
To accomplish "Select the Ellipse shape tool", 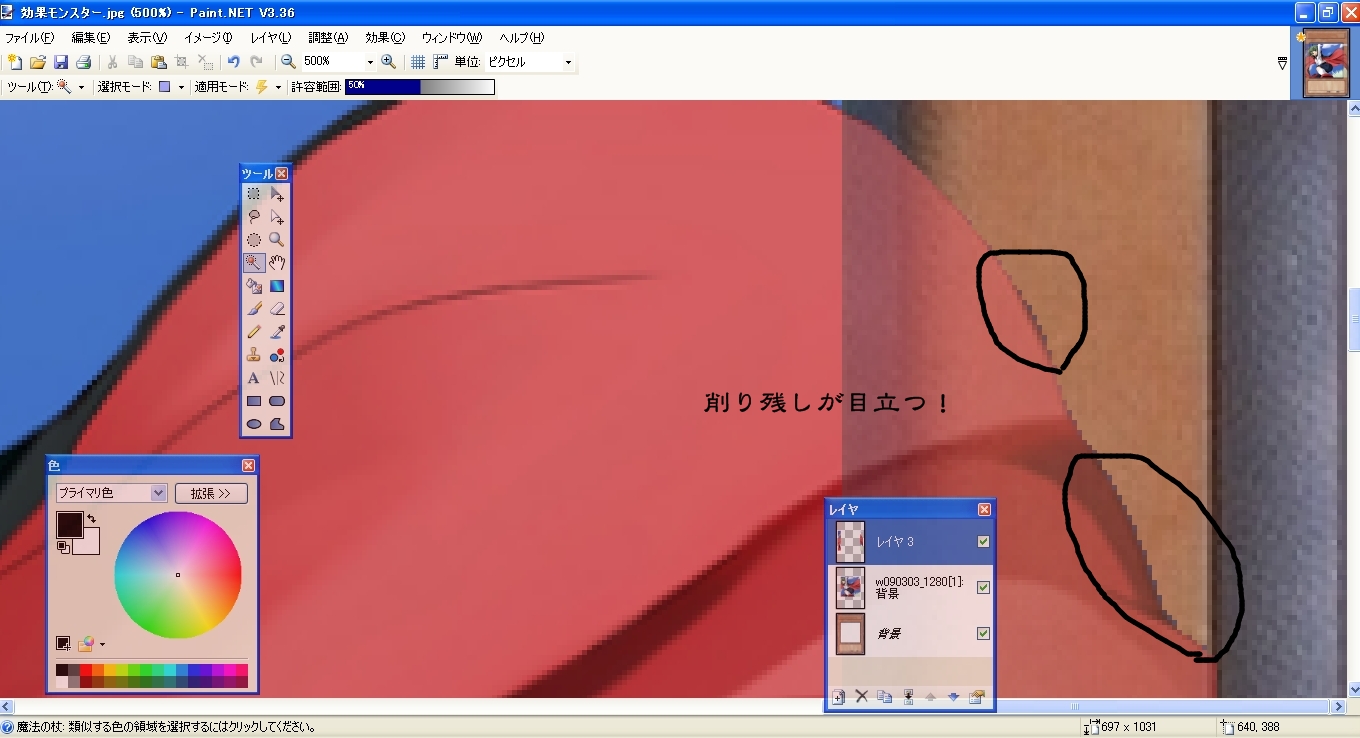I will (x=254, y=424).
